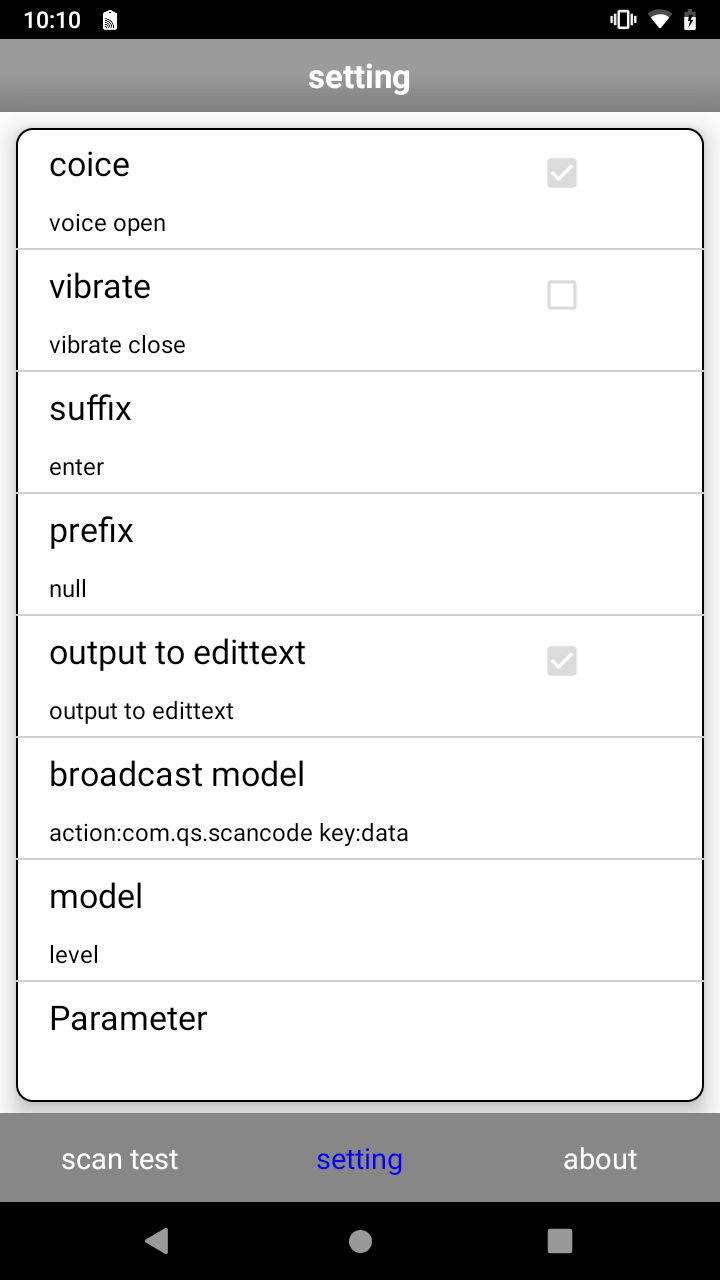
Task: Tap the battery icon in status bar
Action: pyautogui.click(x=690, y=20)
